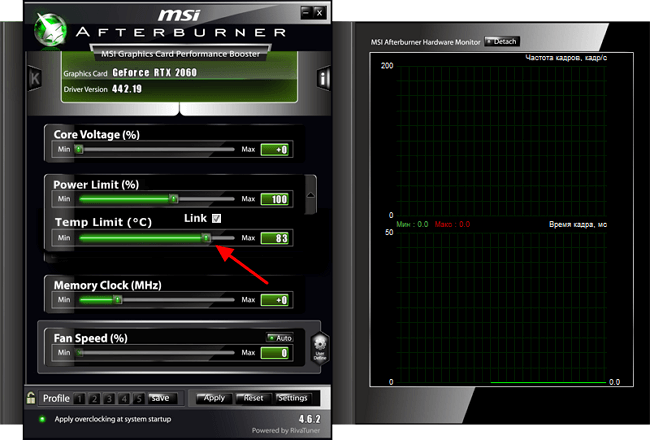This screenshot has width=650, height=440.
Task: Select profile slot 2
Action: [x=94, y=399]
